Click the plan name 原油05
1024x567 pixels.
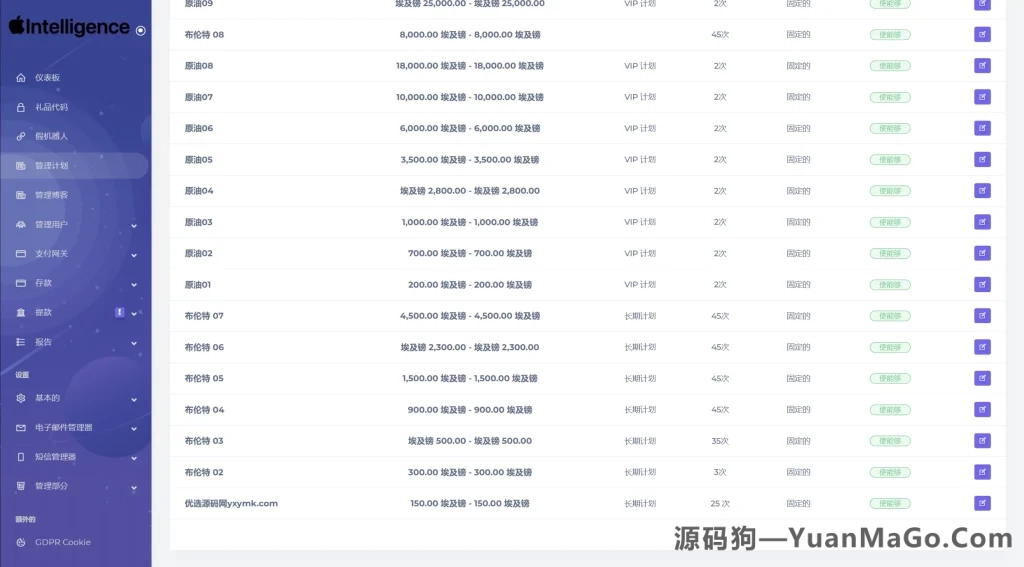click(199, 159)
